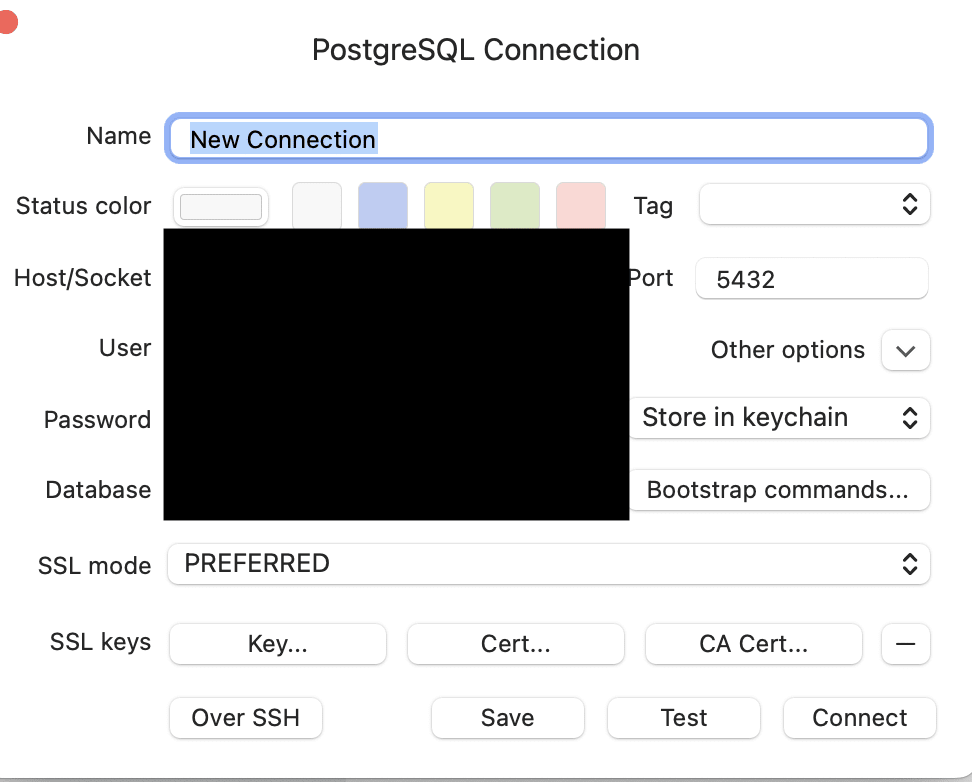Expand the Other options chevron
The image size is (972, 782).
pyautogui.click(x=906, y=350)
